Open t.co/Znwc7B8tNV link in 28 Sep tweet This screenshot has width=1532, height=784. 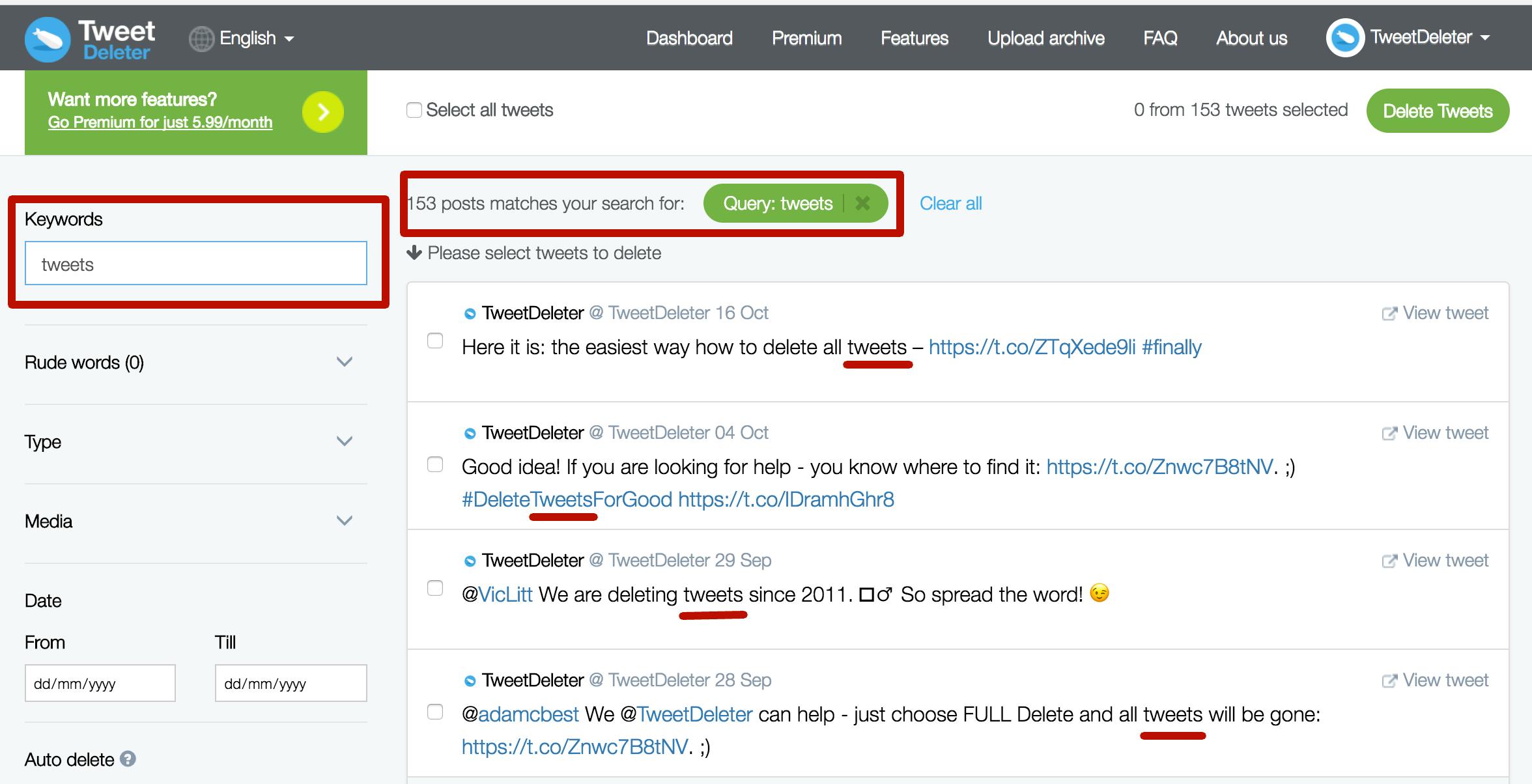[574, 747]
